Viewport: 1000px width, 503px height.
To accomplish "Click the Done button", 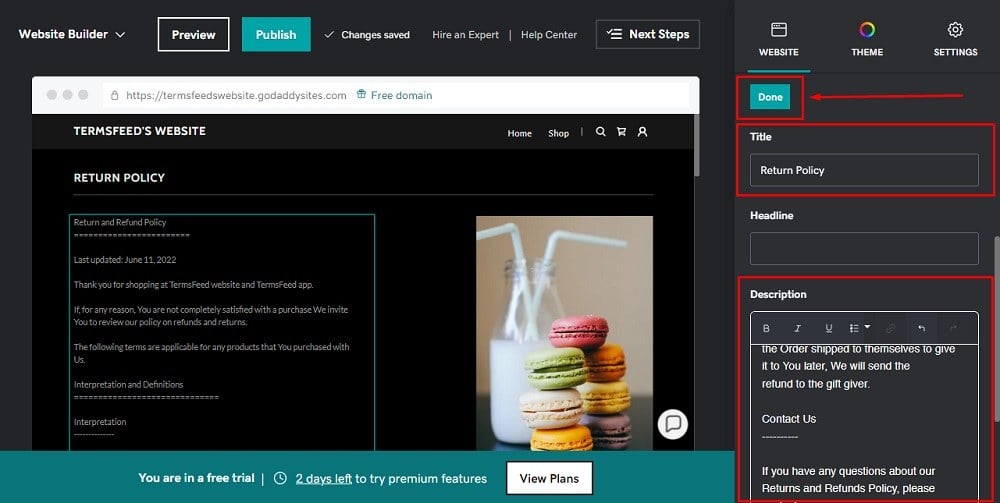I will click(x=770, y=97).
